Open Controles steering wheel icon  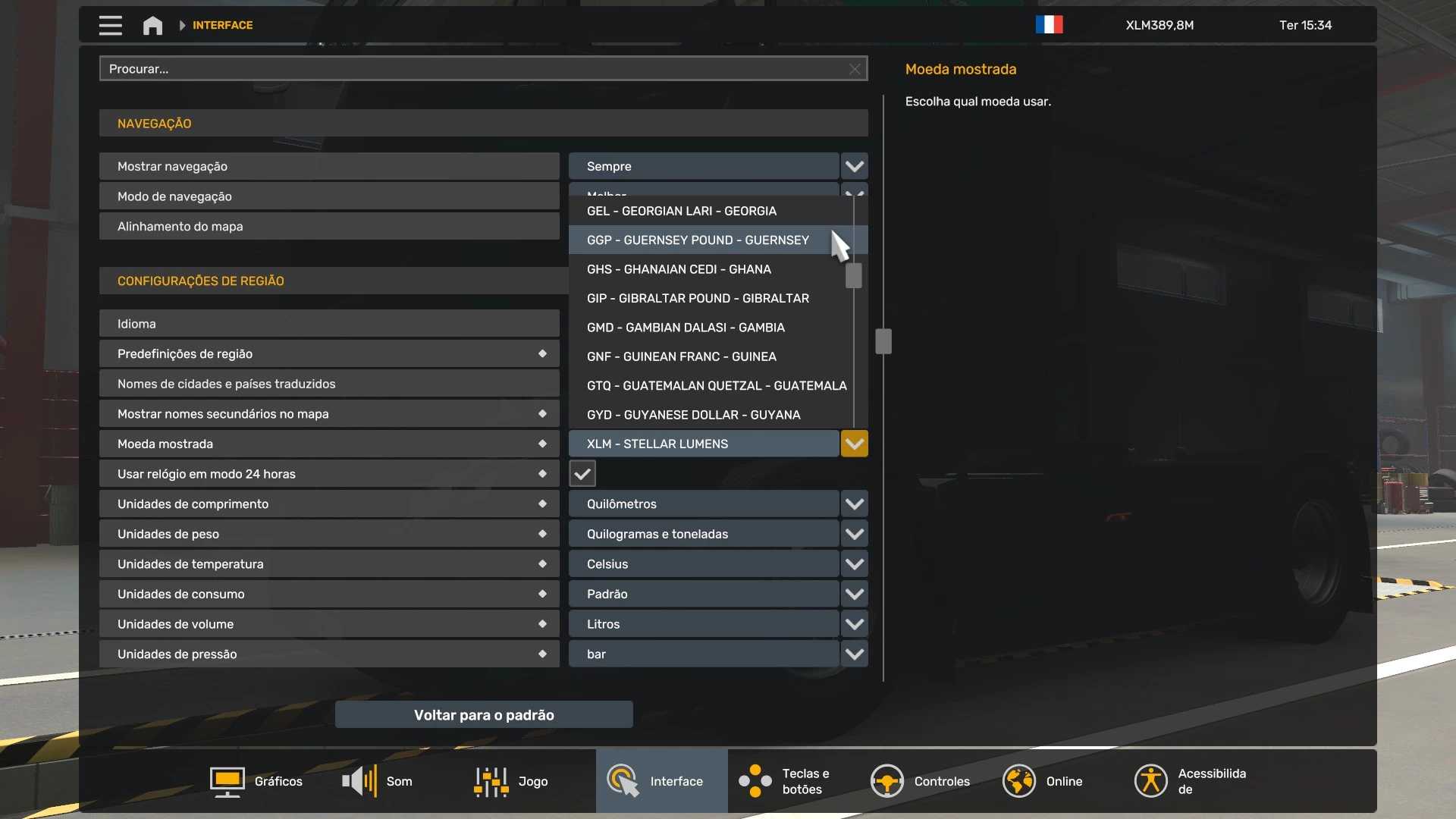pyautogui.click(x=886, y=781)
